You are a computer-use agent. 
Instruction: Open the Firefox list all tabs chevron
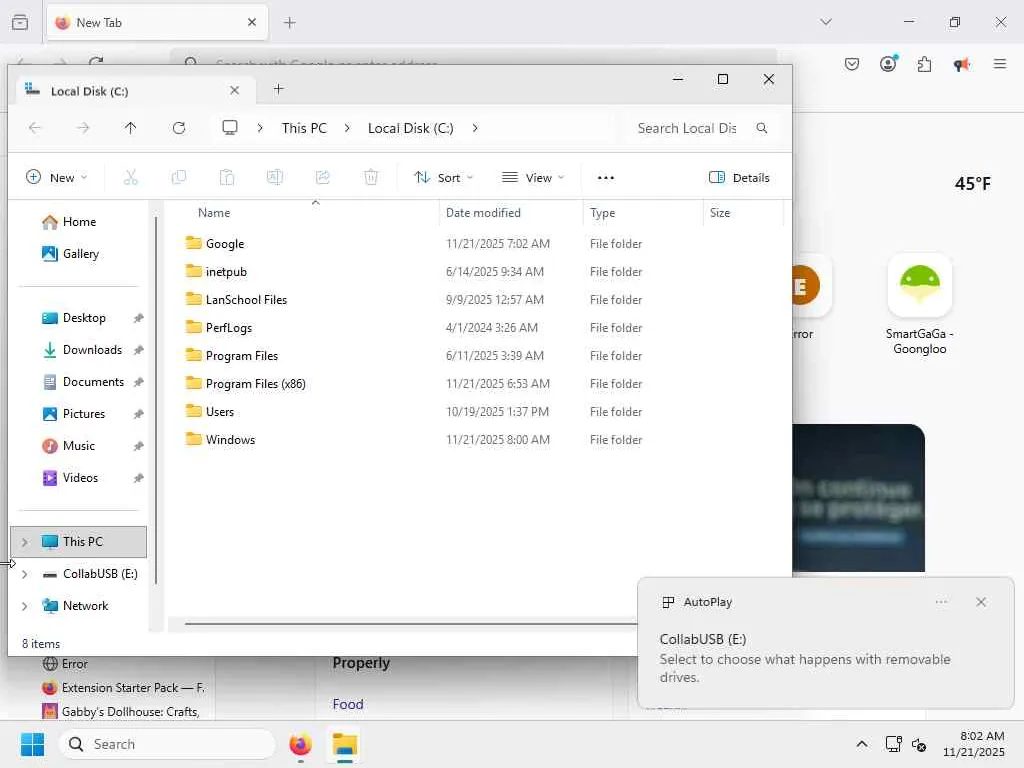coord(826,22)
